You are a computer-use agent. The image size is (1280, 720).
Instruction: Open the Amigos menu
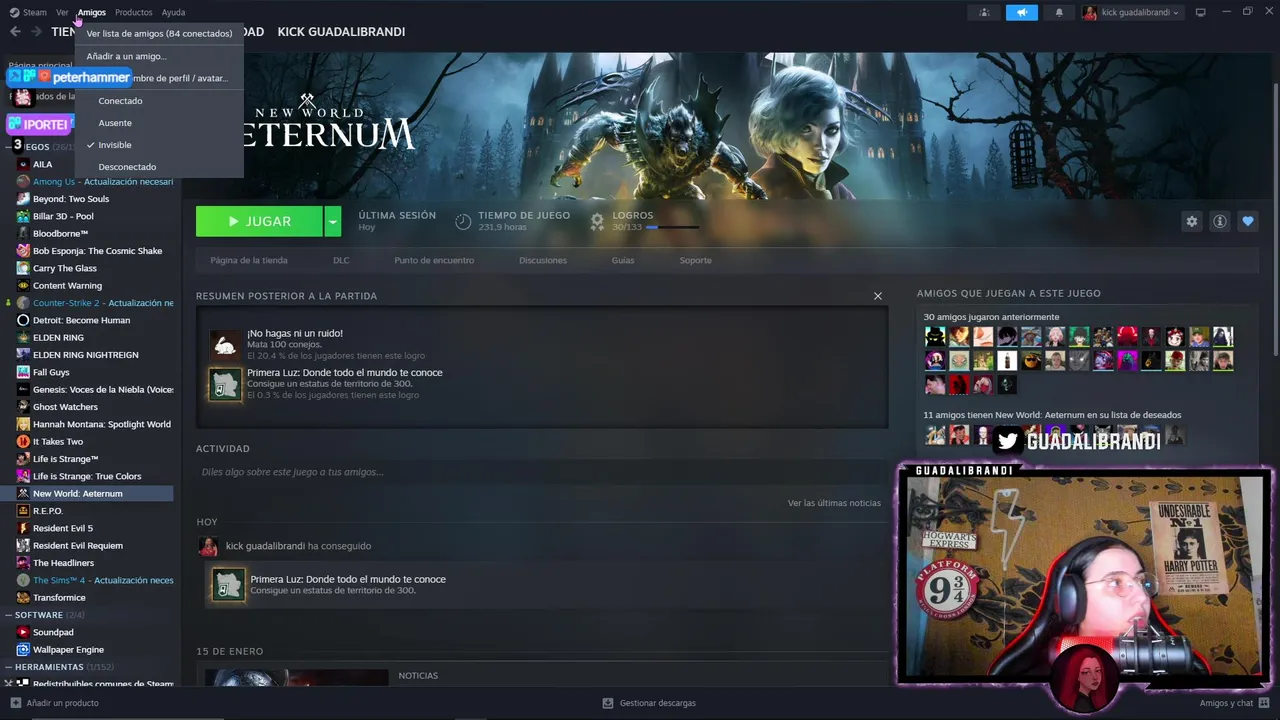91,12
